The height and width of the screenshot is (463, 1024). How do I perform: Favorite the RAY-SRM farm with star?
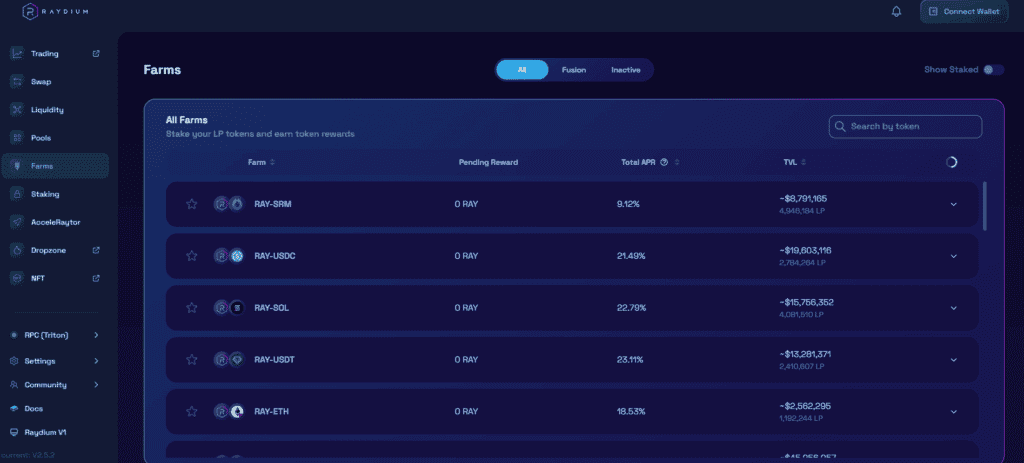coord(191,204)
